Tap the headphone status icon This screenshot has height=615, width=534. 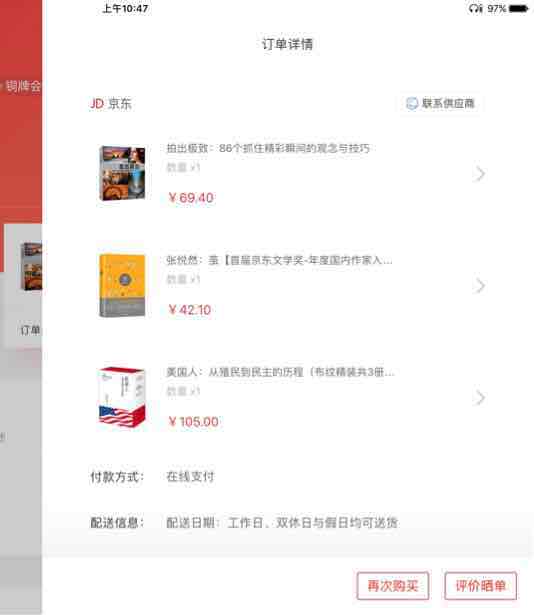click(476, 8)
